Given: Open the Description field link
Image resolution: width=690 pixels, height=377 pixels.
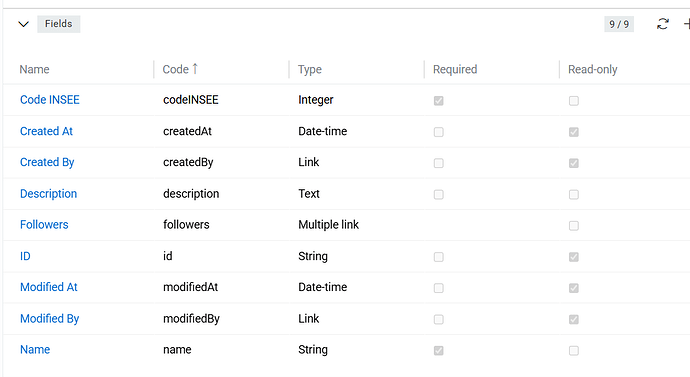Looking at the screenshot, I should (48, 194).
